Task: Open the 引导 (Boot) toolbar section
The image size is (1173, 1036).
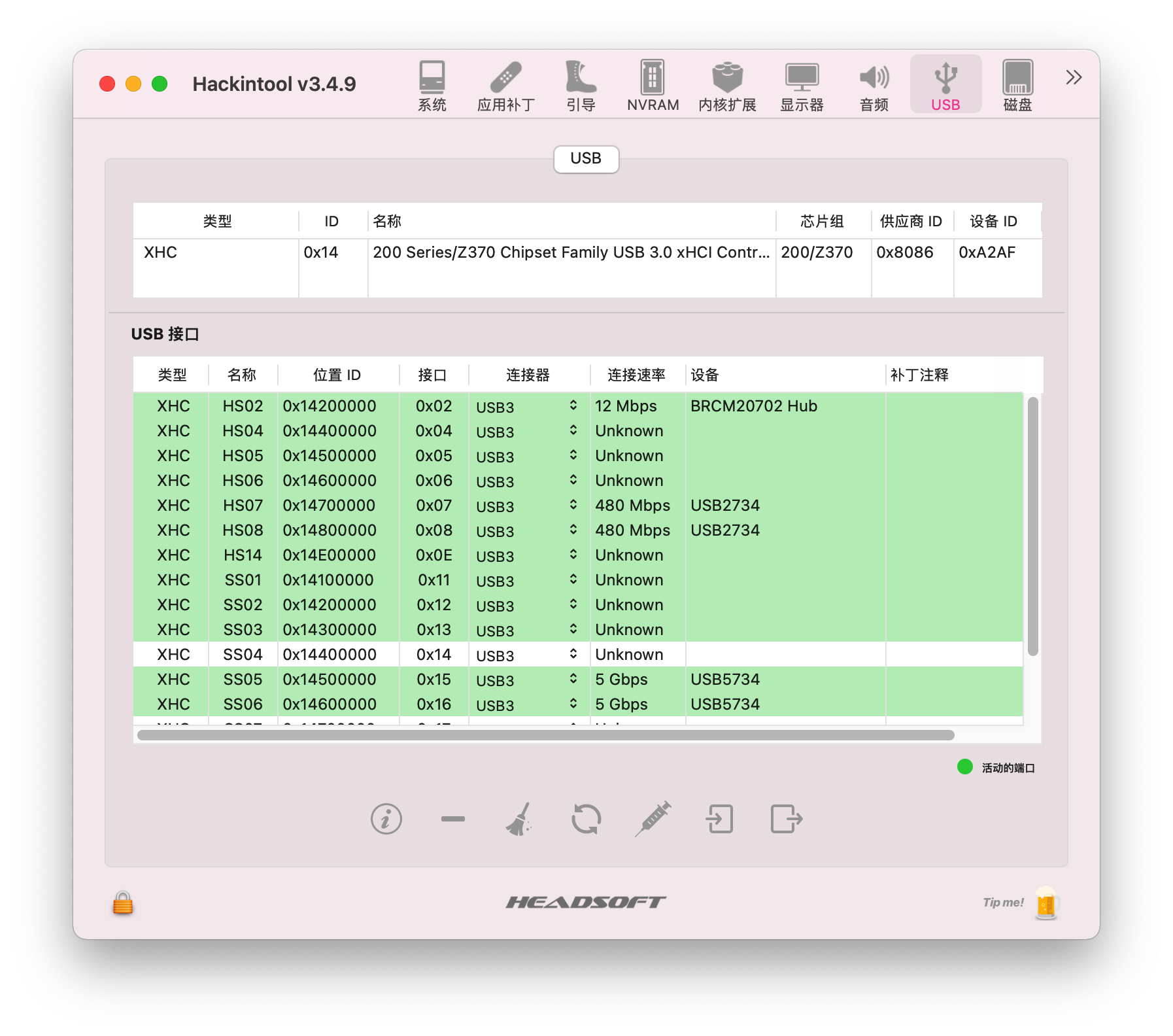Action: pos(581,85)
